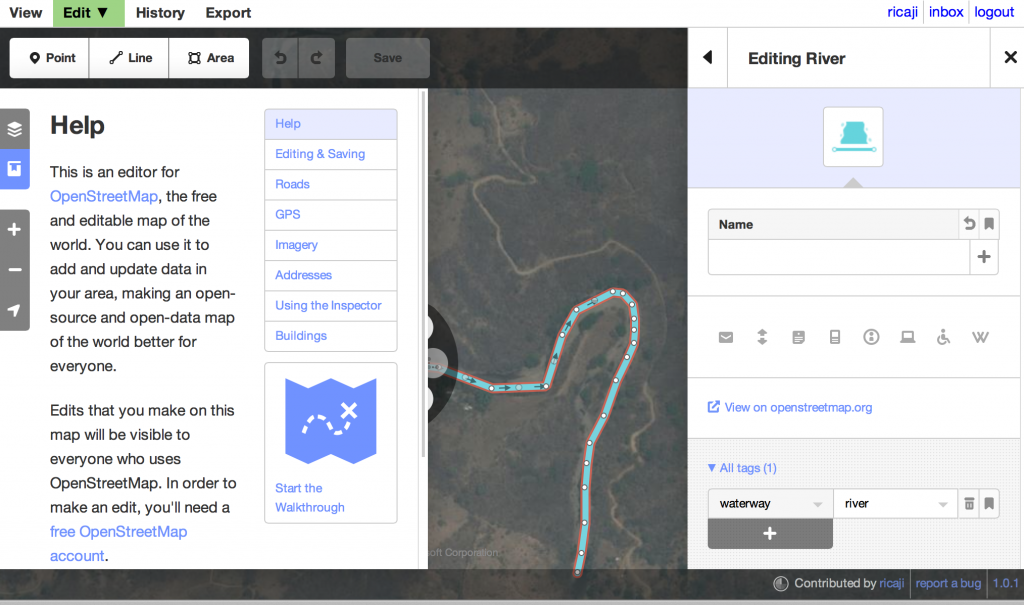Open View on openstreetmap.org link
This screenshot has height=605, width=1024.
(790, 407)
